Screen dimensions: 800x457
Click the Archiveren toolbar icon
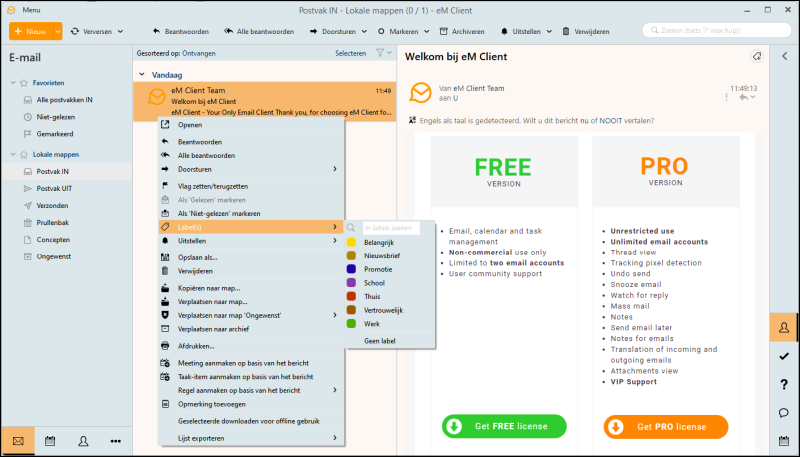[x=443, y=31]
